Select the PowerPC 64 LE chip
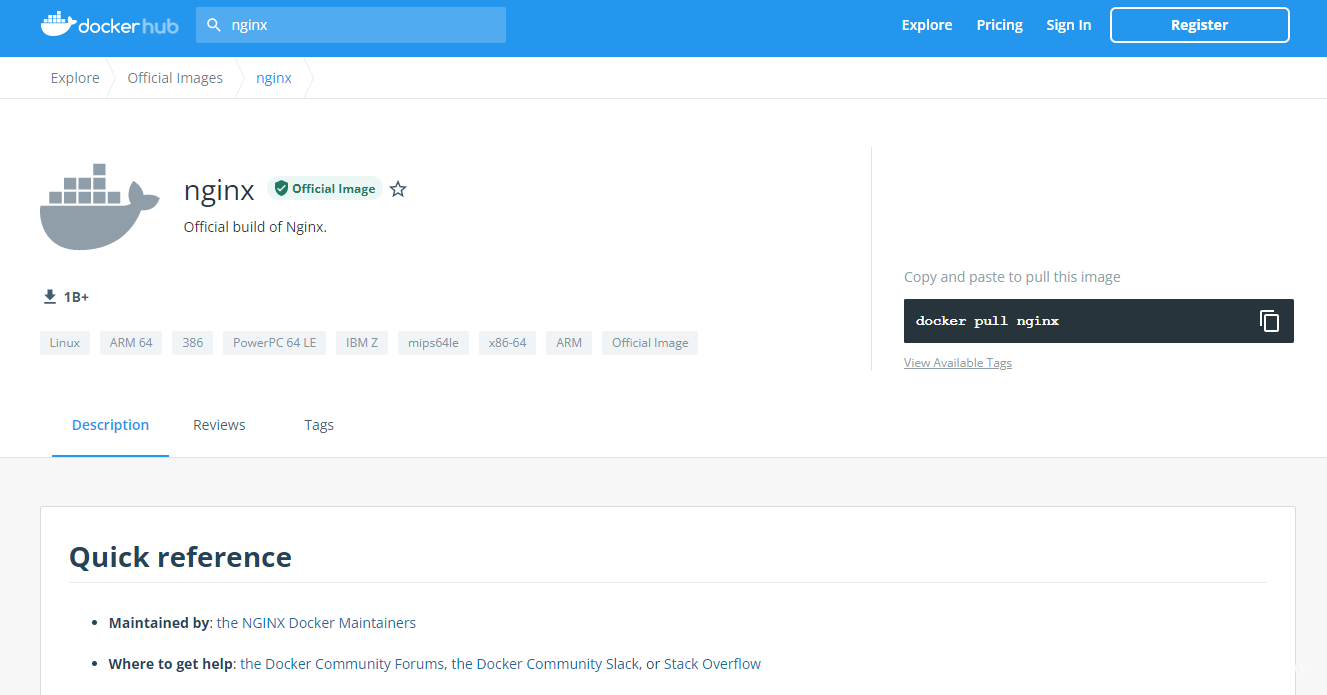Viewport: 1327px width, 695px height. (x=274, y=343)
